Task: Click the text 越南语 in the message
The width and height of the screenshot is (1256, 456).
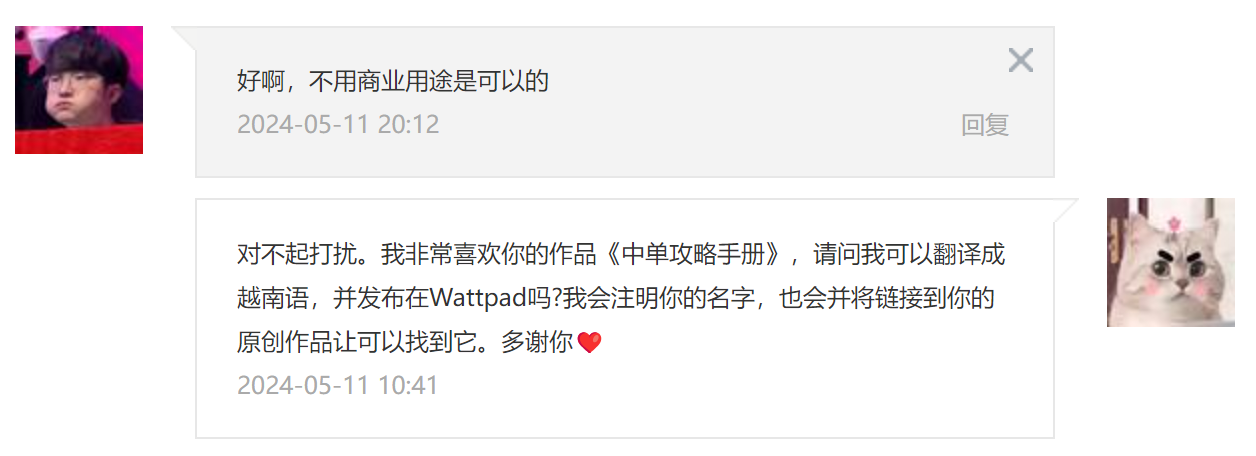Action: [x=273, y=299]
